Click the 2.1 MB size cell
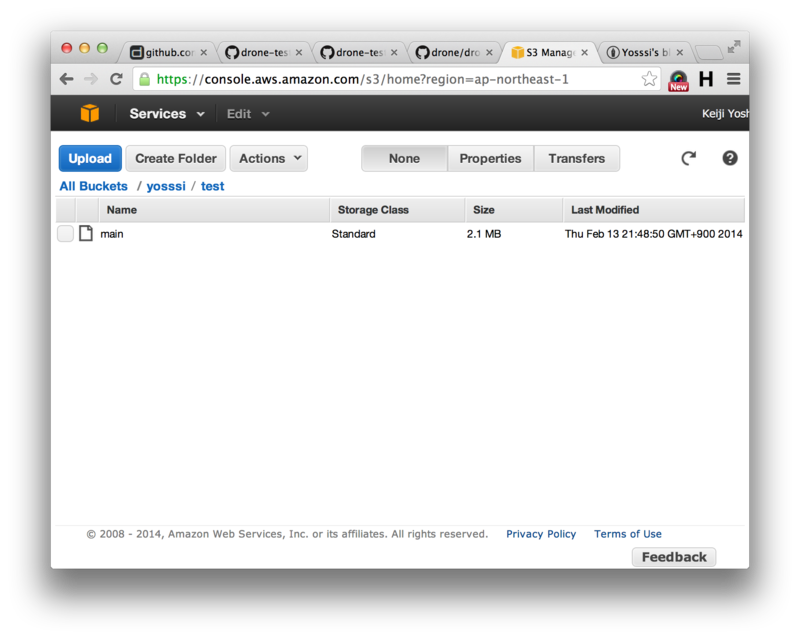Viewport: 800px width, 639px height. [484, 234]
